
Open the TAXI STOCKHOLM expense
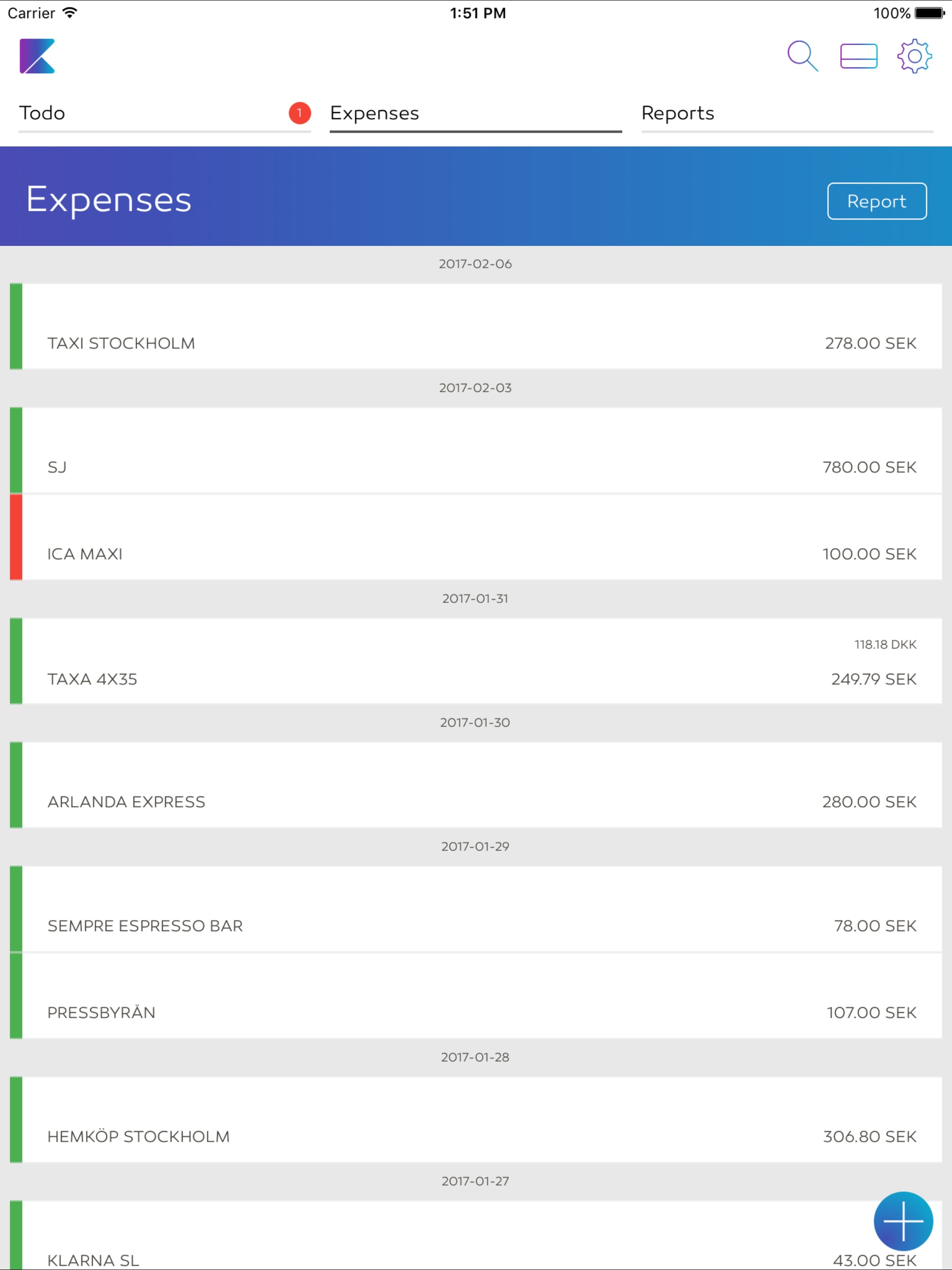[x=476, y=326]
